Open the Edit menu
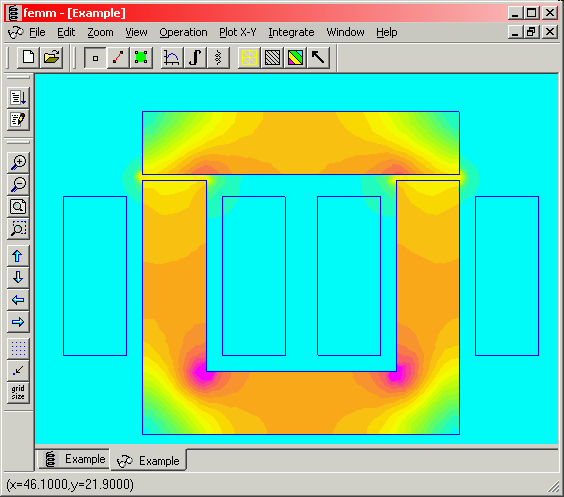The image size is (564, 497). point(66,32)
